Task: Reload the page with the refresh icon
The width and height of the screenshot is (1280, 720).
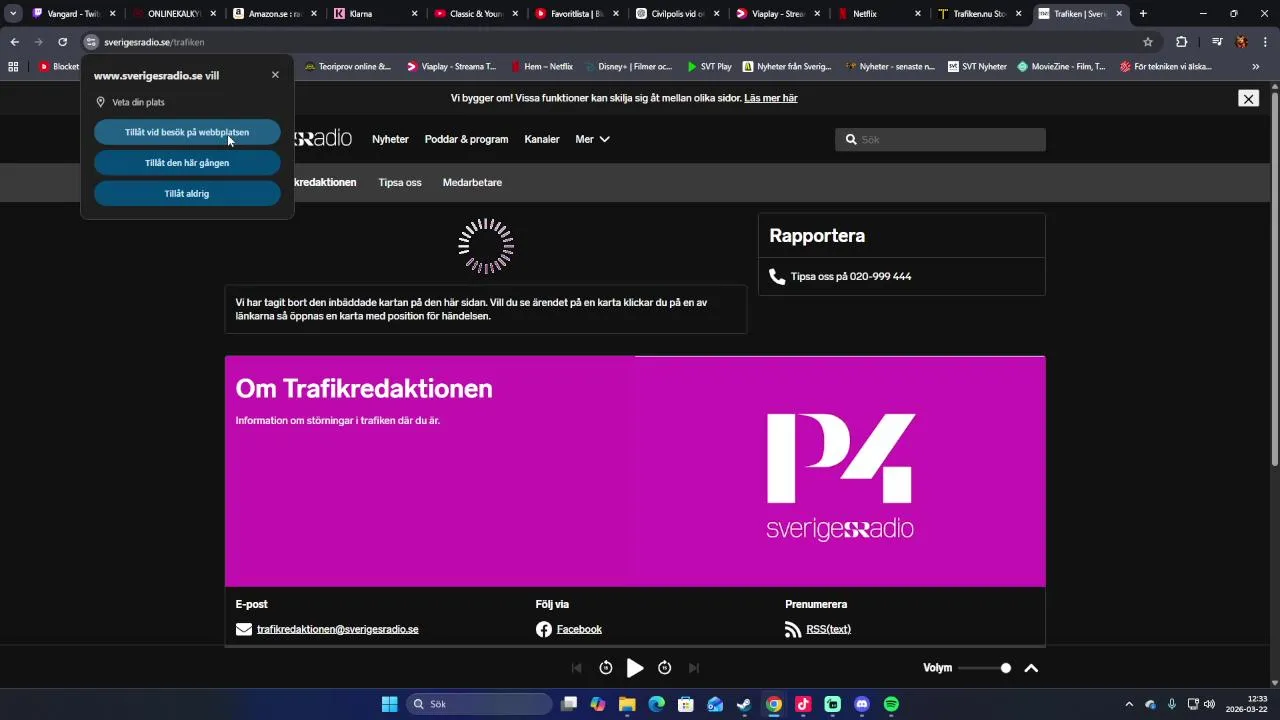Action: [62, 42]
